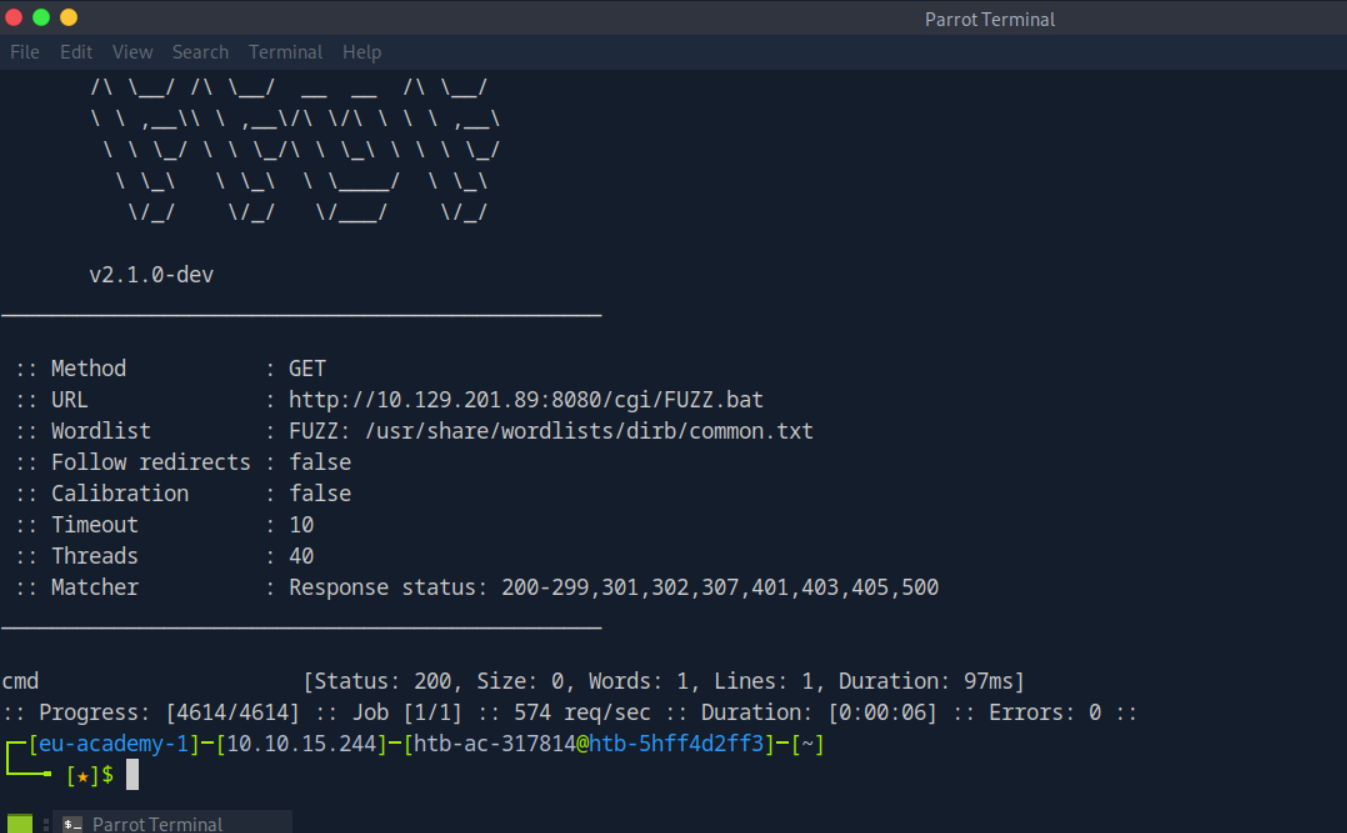Click the star symbol in the shell prompt
Screen dimensions: 1347x833
click(83, 775)
